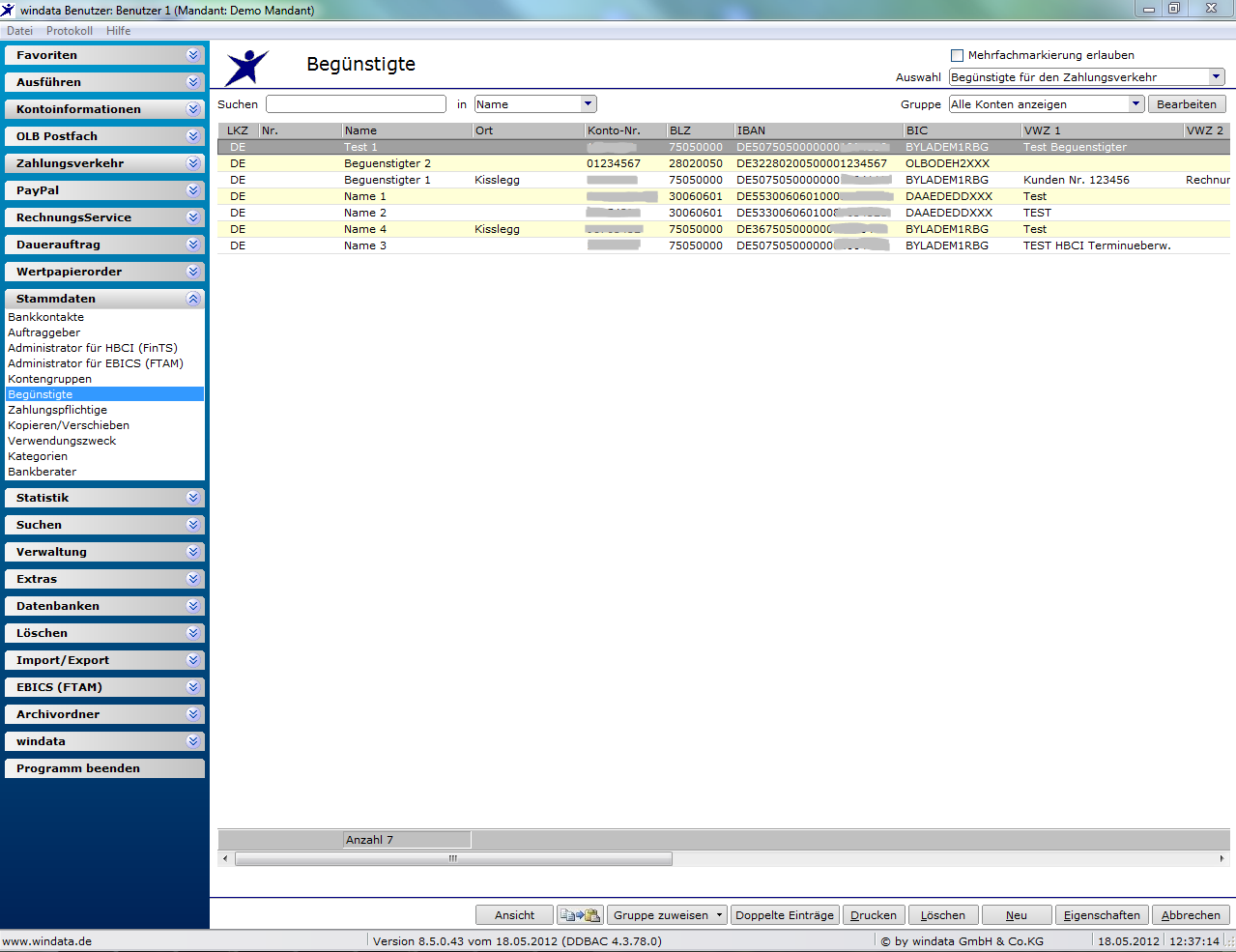The image size is (1236, 952).
Task: Select the Beguenstigter 2 row
Action: coord(724,163)
